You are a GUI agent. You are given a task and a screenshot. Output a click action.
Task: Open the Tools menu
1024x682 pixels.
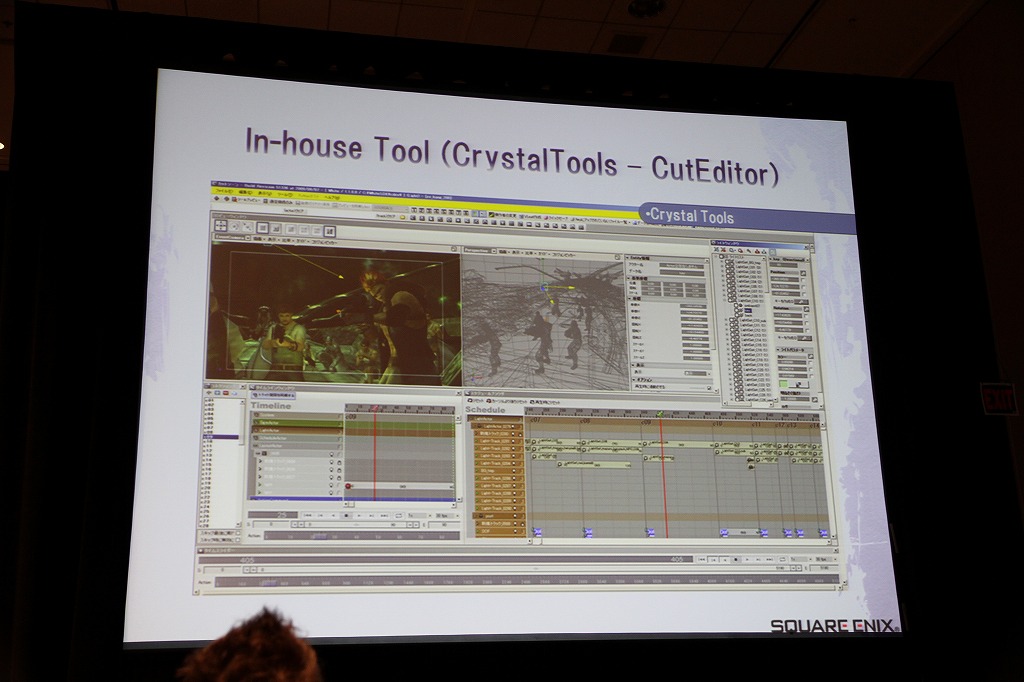coord(285,194)
